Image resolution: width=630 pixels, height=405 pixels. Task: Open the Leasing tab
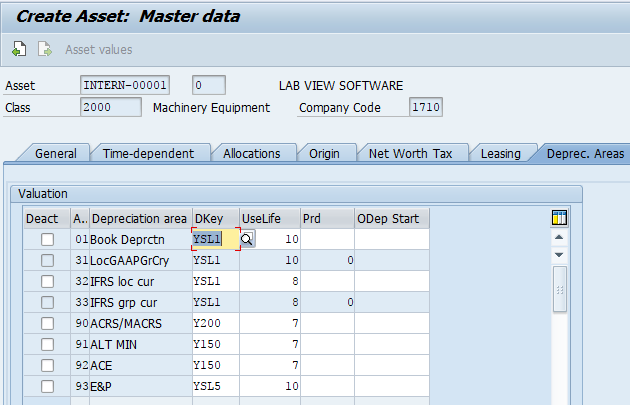point(500,153)
